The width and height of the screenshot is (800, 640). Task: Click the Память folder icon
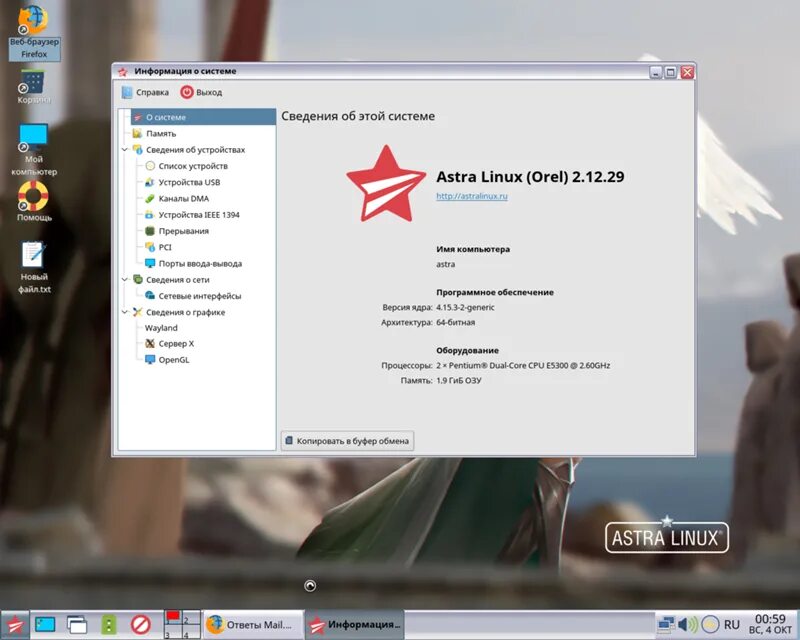137,133
